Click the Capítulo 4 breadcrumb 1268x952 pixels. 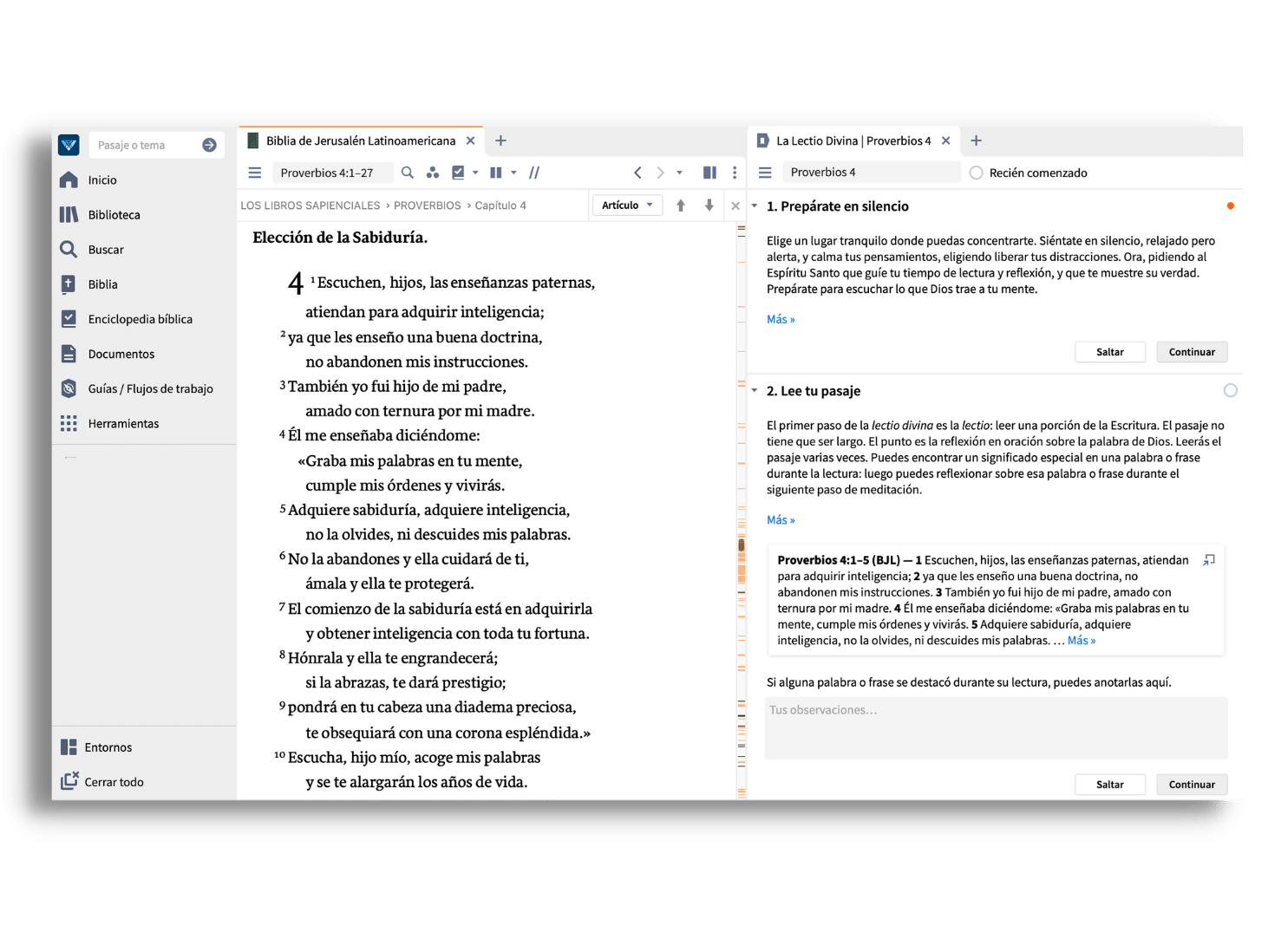500,205
